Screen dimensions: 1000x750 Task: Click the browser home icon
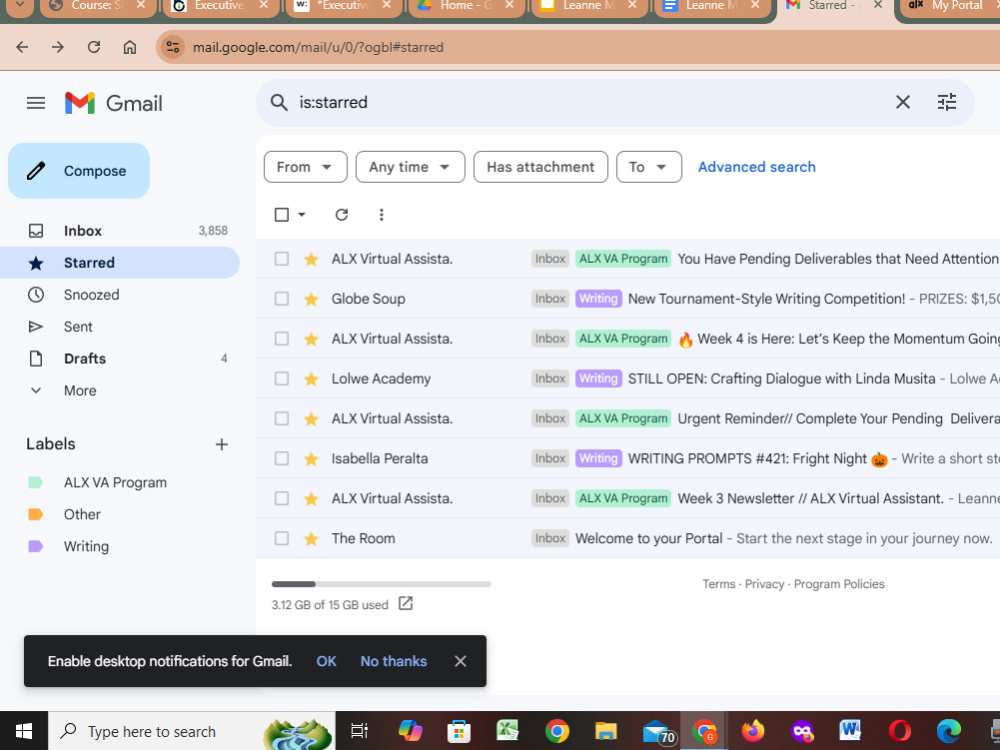tap(129, 47)
